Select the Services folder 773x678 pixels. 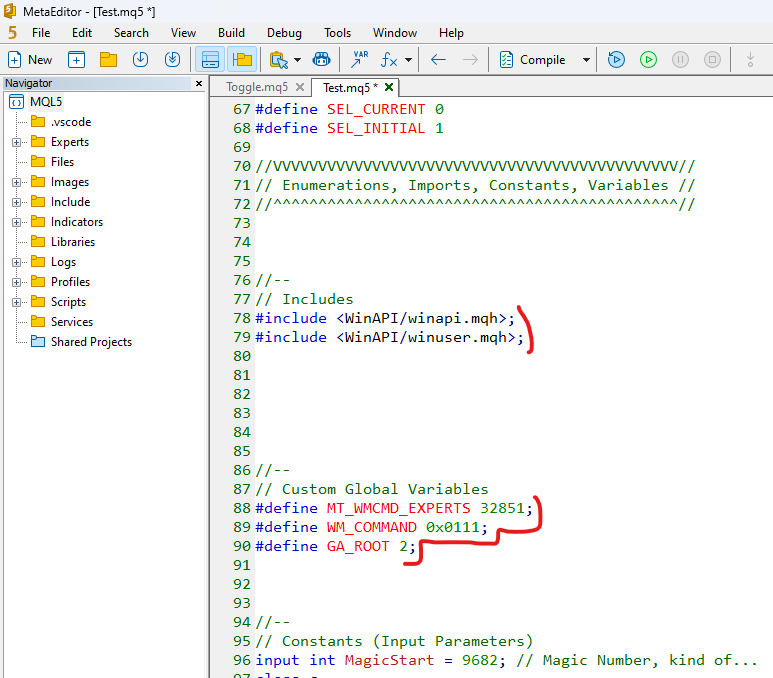(x=71, y=321)
